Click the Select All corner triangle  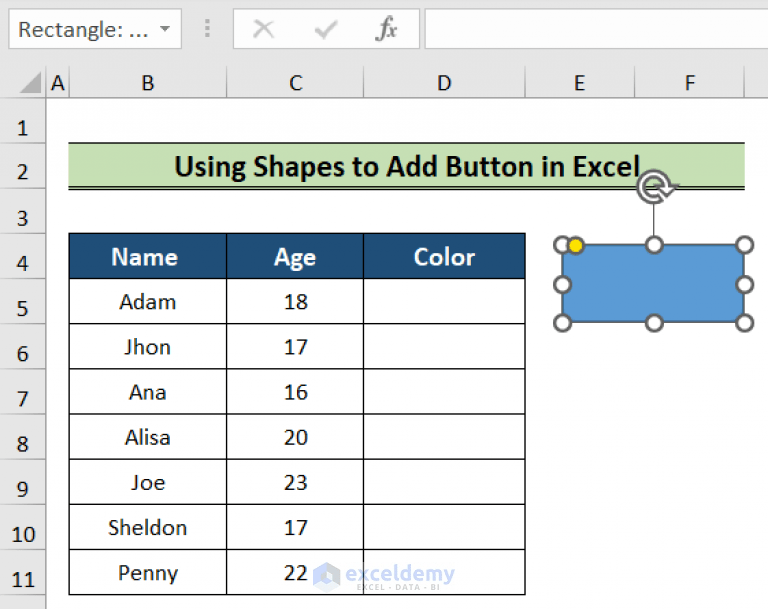[30, 82]
